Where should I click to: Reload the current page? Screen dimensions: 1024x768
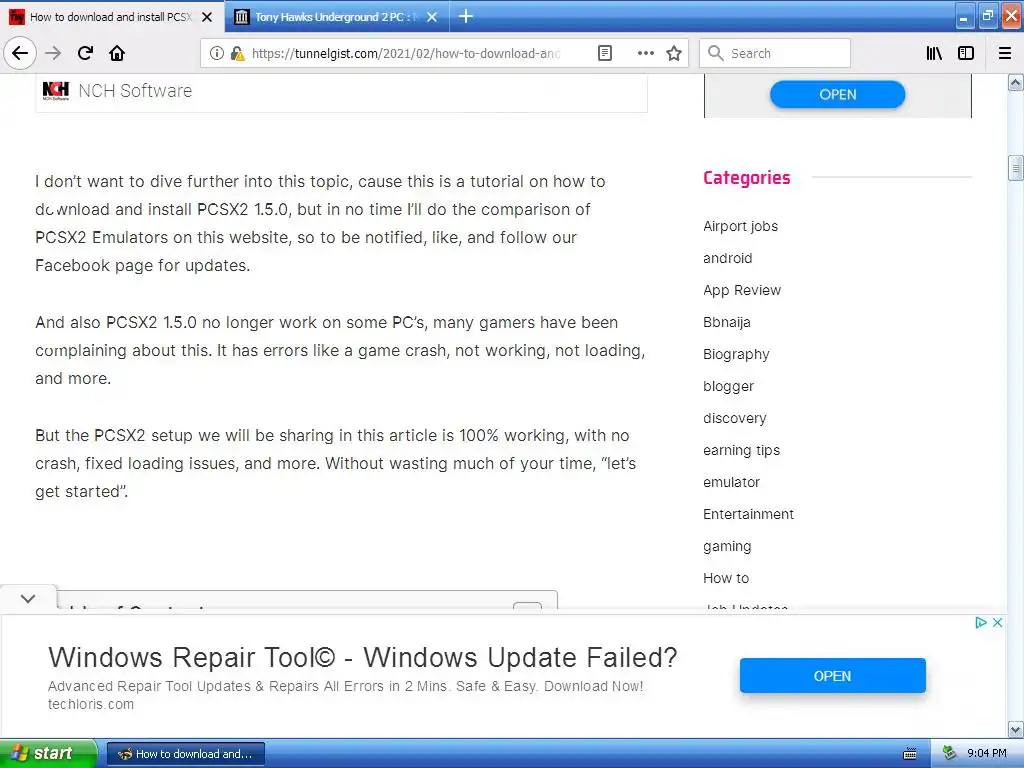coord(85,53)
